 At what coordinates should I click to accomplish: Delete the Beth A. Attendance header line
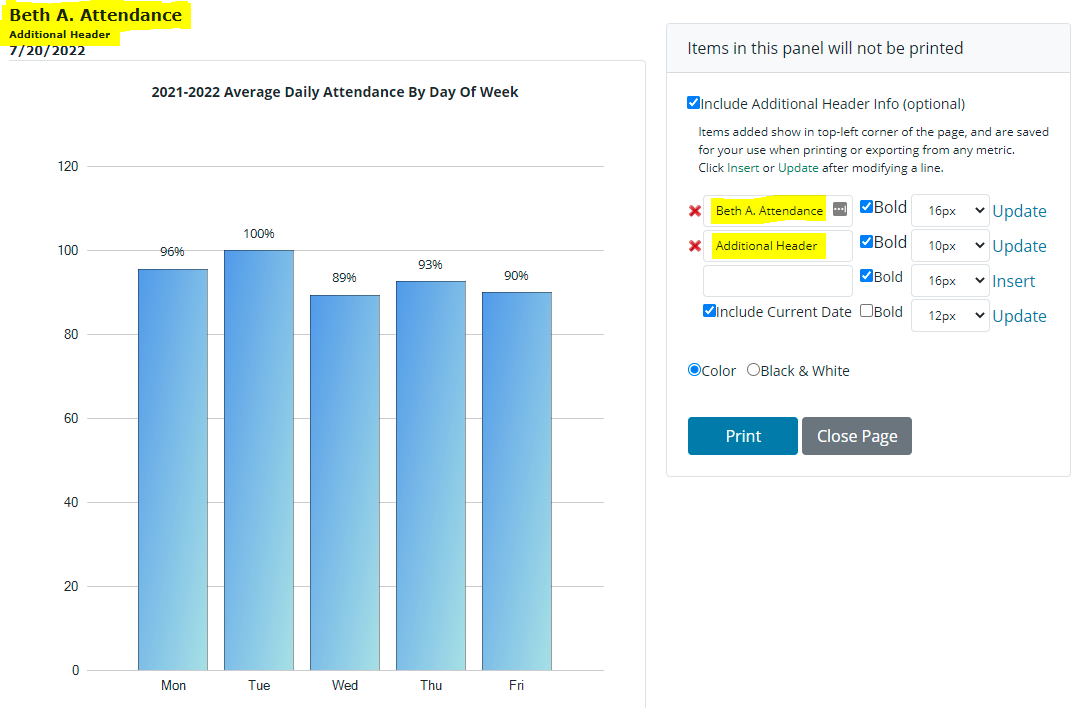[x=695, y=211]
